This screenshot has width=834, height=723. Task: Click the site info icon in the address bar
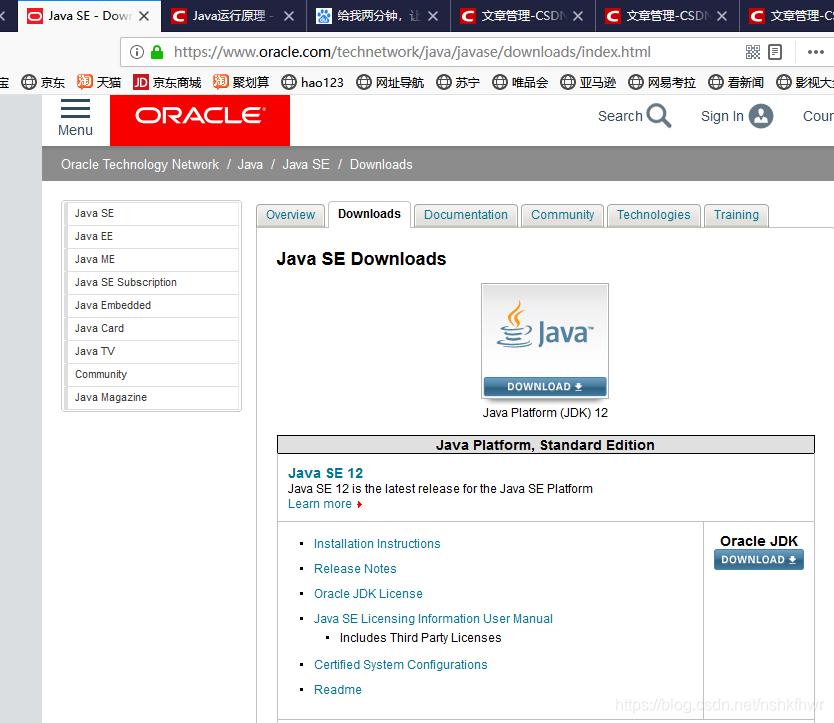(x=137, y=52)
